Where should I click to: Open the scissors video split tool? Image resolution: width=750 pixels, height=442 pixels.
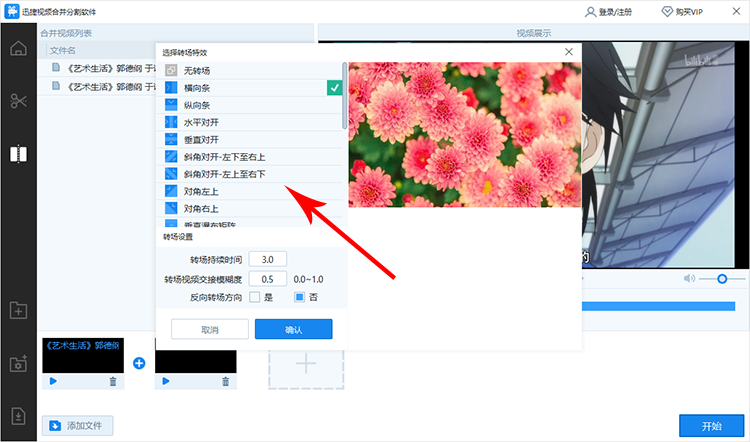(x=18, y=100)
